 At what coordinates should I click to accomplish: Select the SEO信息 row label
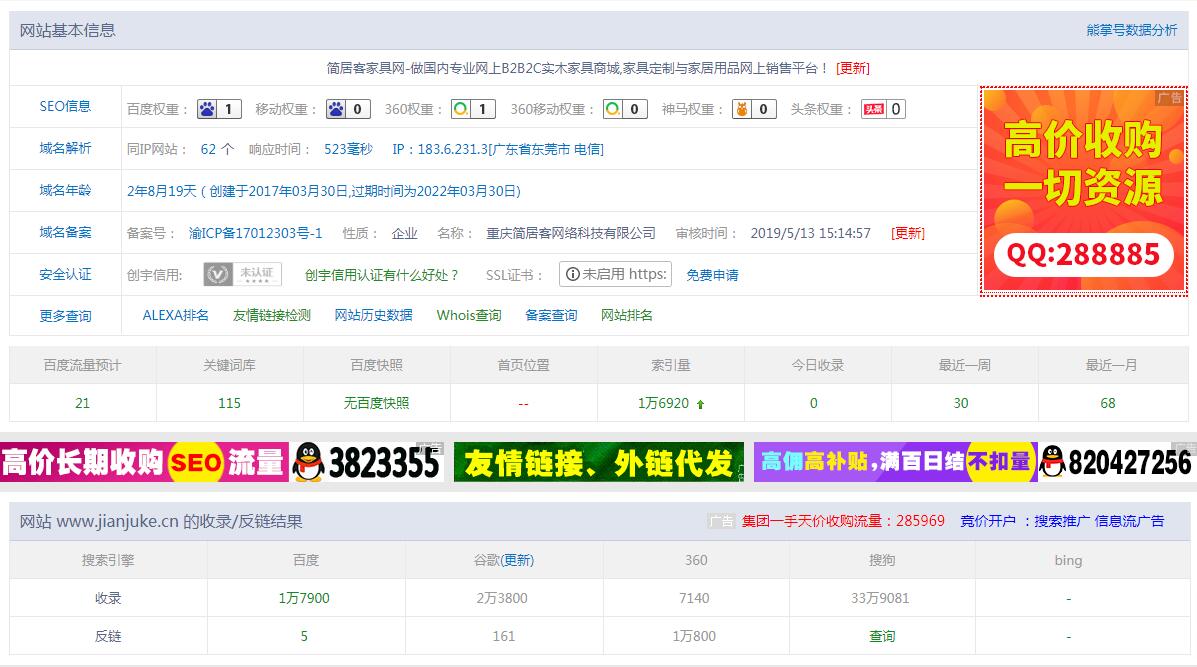click(65, 106)
